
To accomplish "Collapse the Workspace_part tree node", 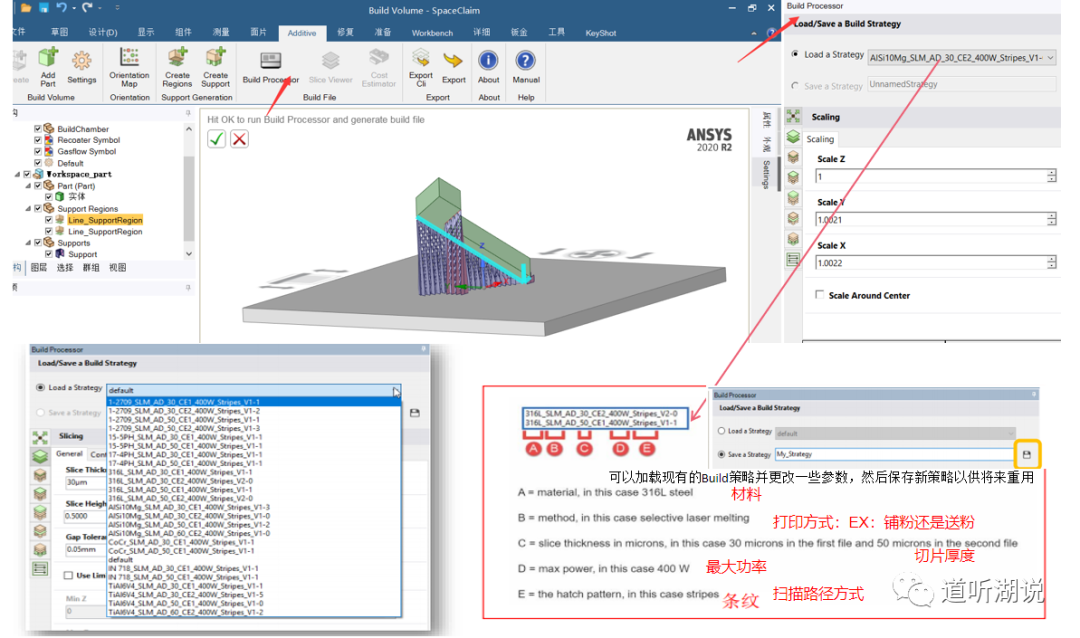I will point(17,174).
